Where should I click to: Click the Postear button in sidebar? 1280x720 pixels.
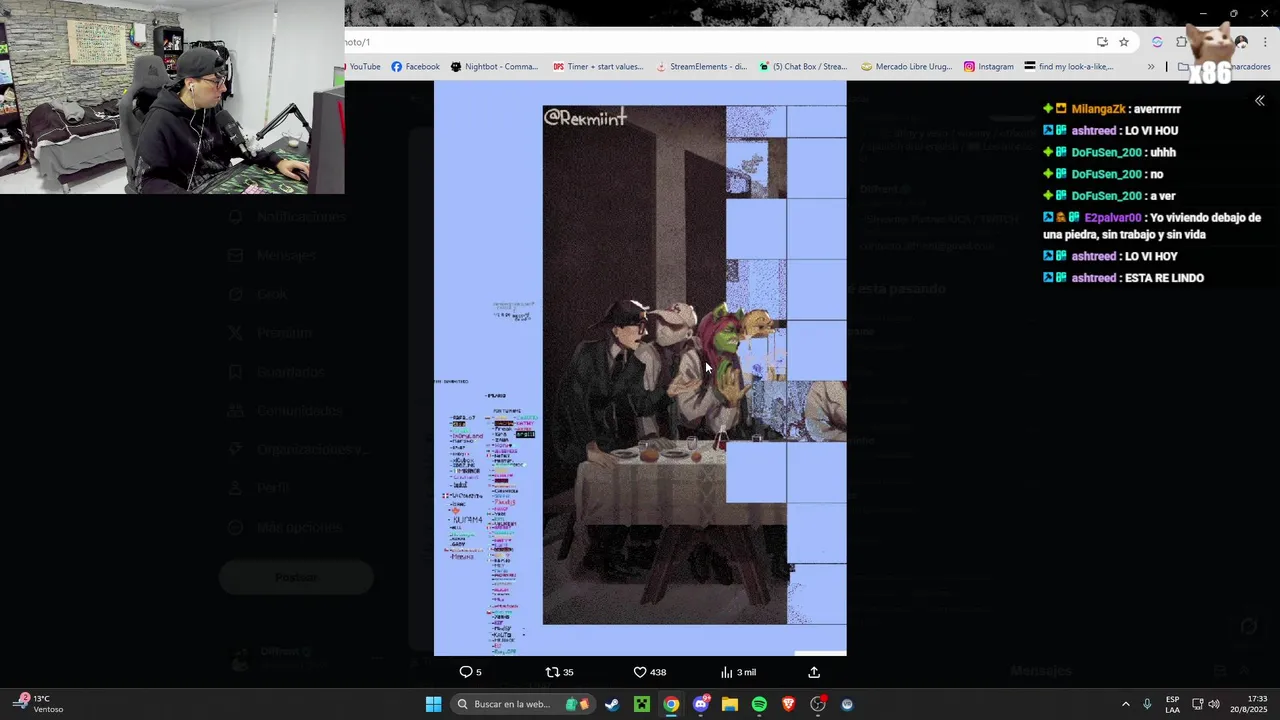pyautogui.click(x=296, y=577)
